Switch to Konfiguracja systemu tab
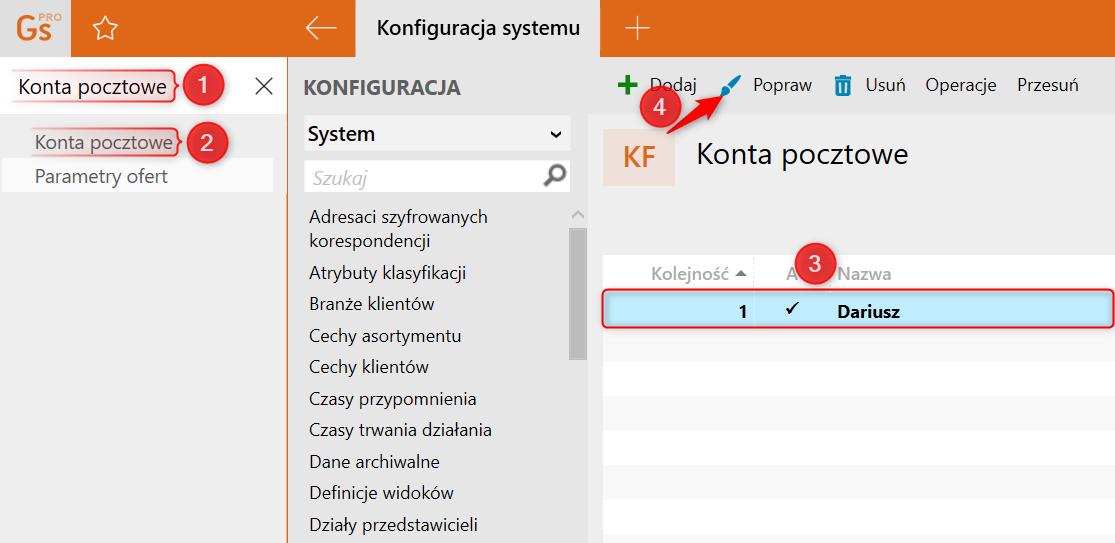1115x543 pixels. (478, 28)
